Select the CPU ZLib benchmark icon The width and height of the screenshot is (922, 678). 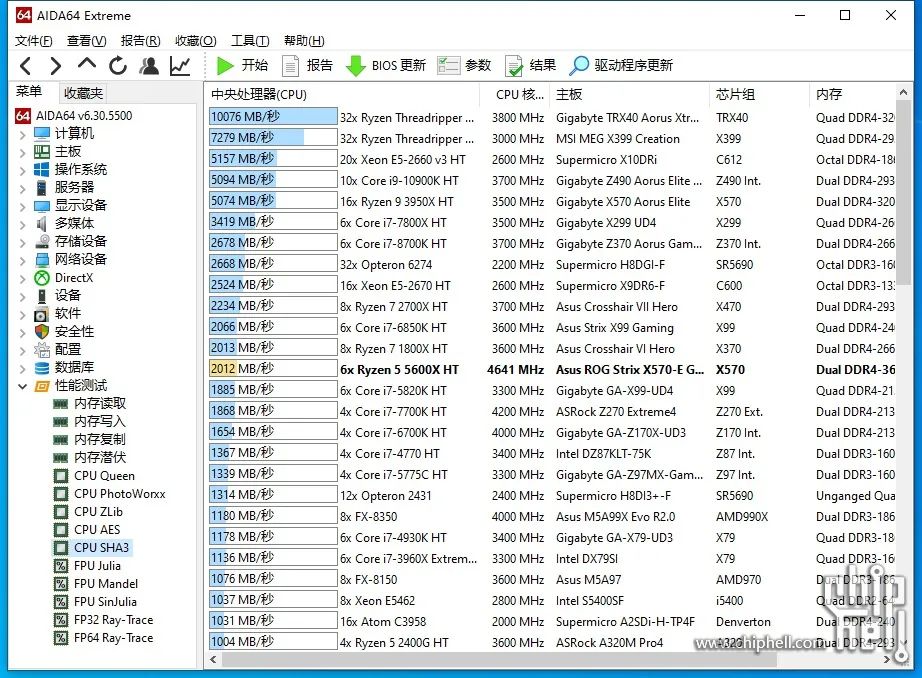(61, 512)
